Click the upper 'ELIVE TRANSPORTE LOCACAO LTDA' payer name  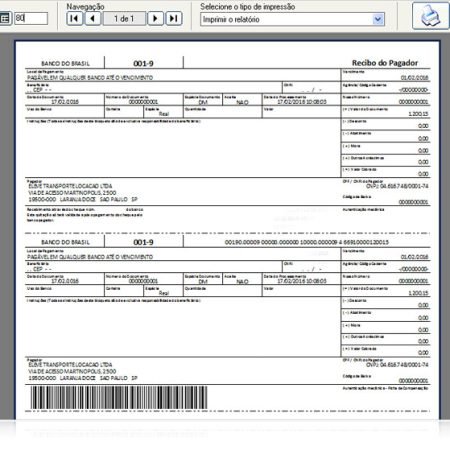[x=70, y=186]
